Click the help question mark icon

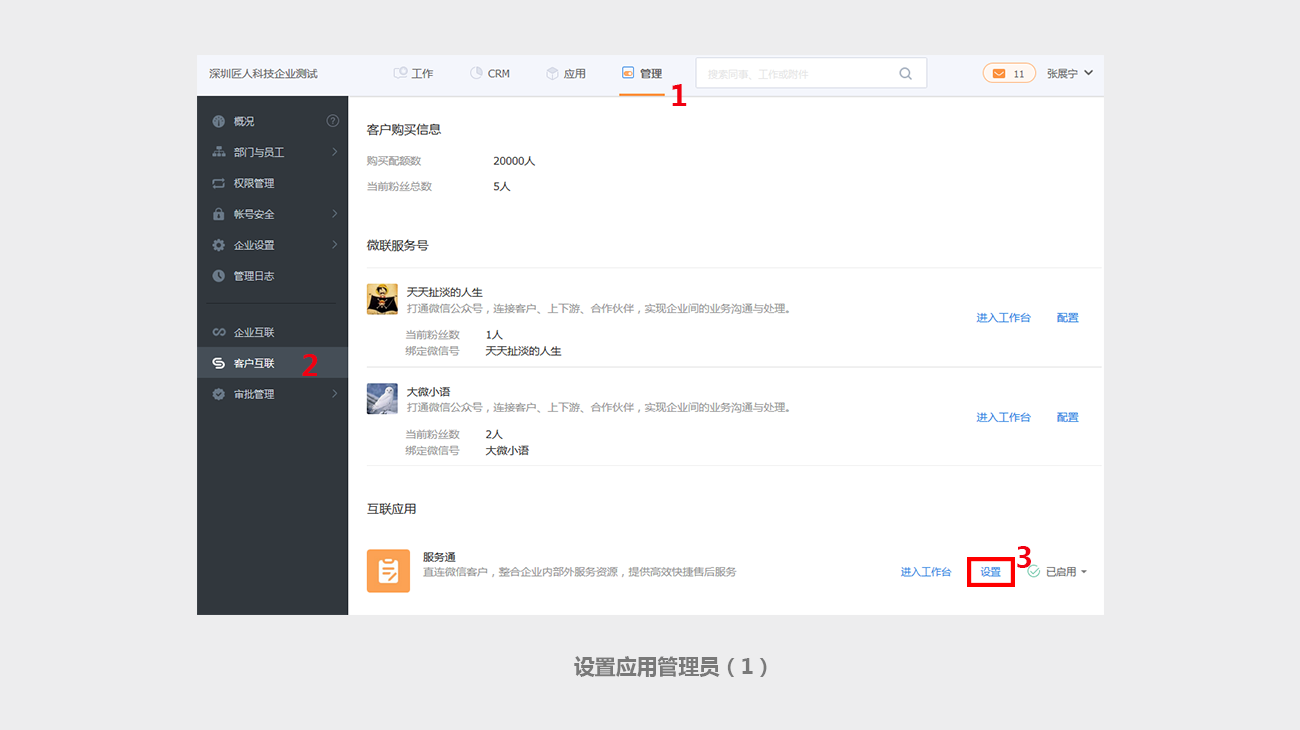click(x=333, y=121)
